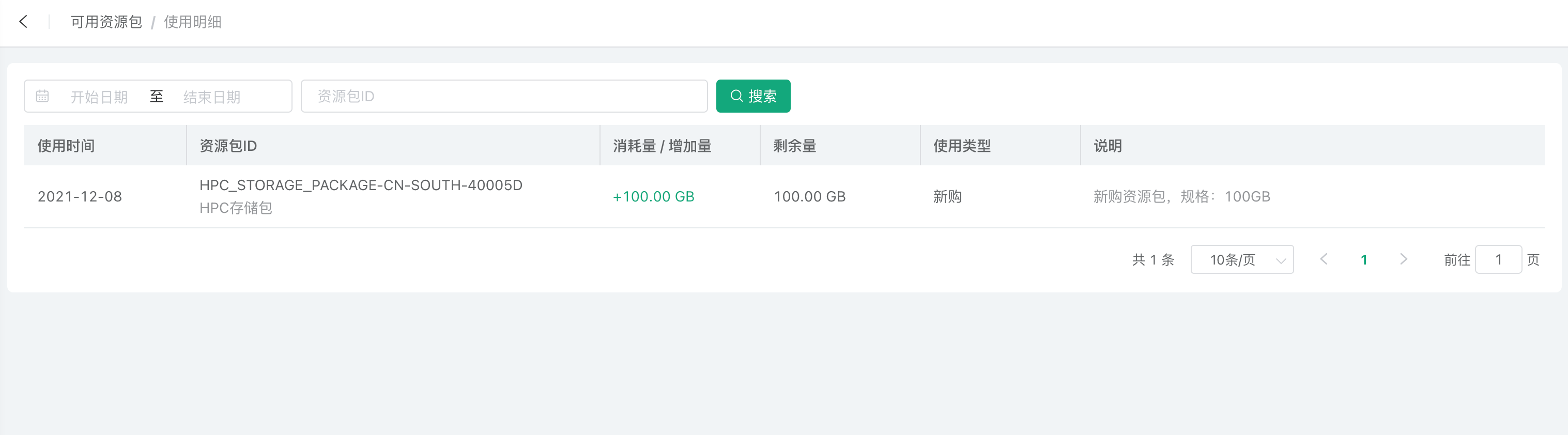The image size is (1568, 435).
Task: Focus the 前往 page jump input box
Action: tap(1498, 260)
